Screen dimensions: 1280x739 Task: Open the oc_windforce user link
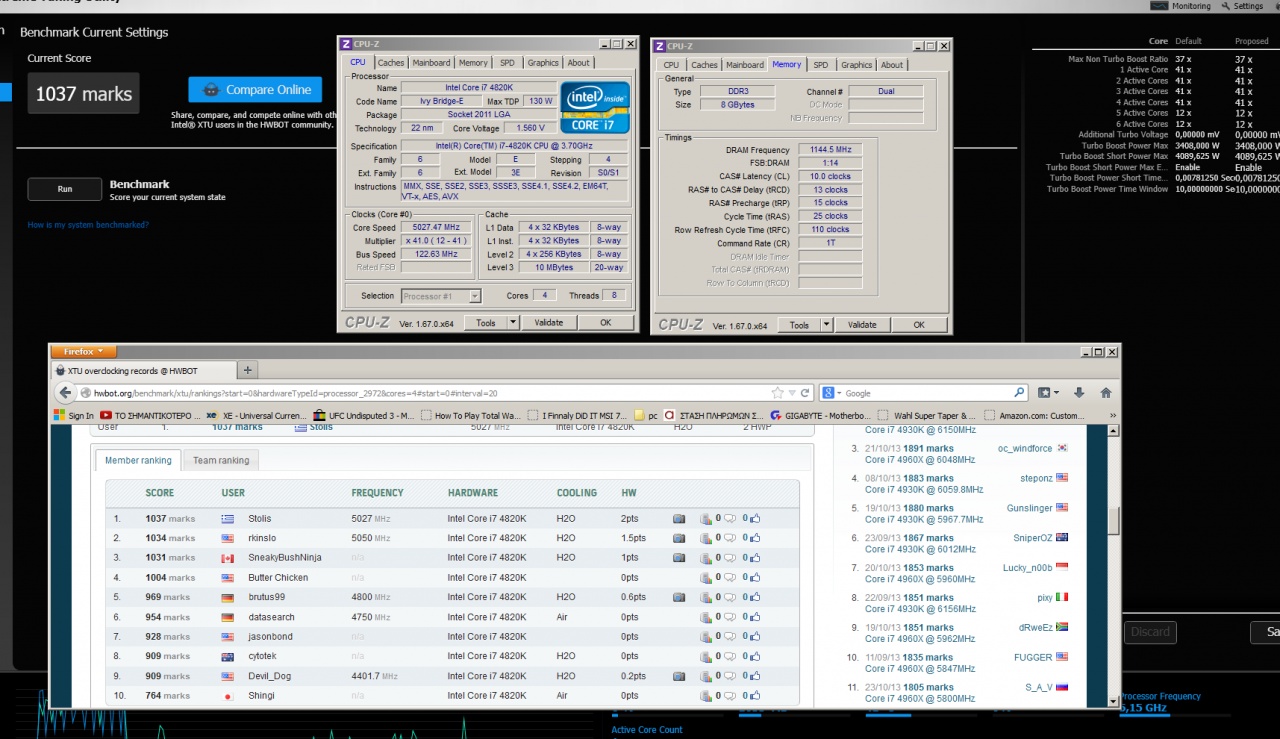coord(1025,449)
